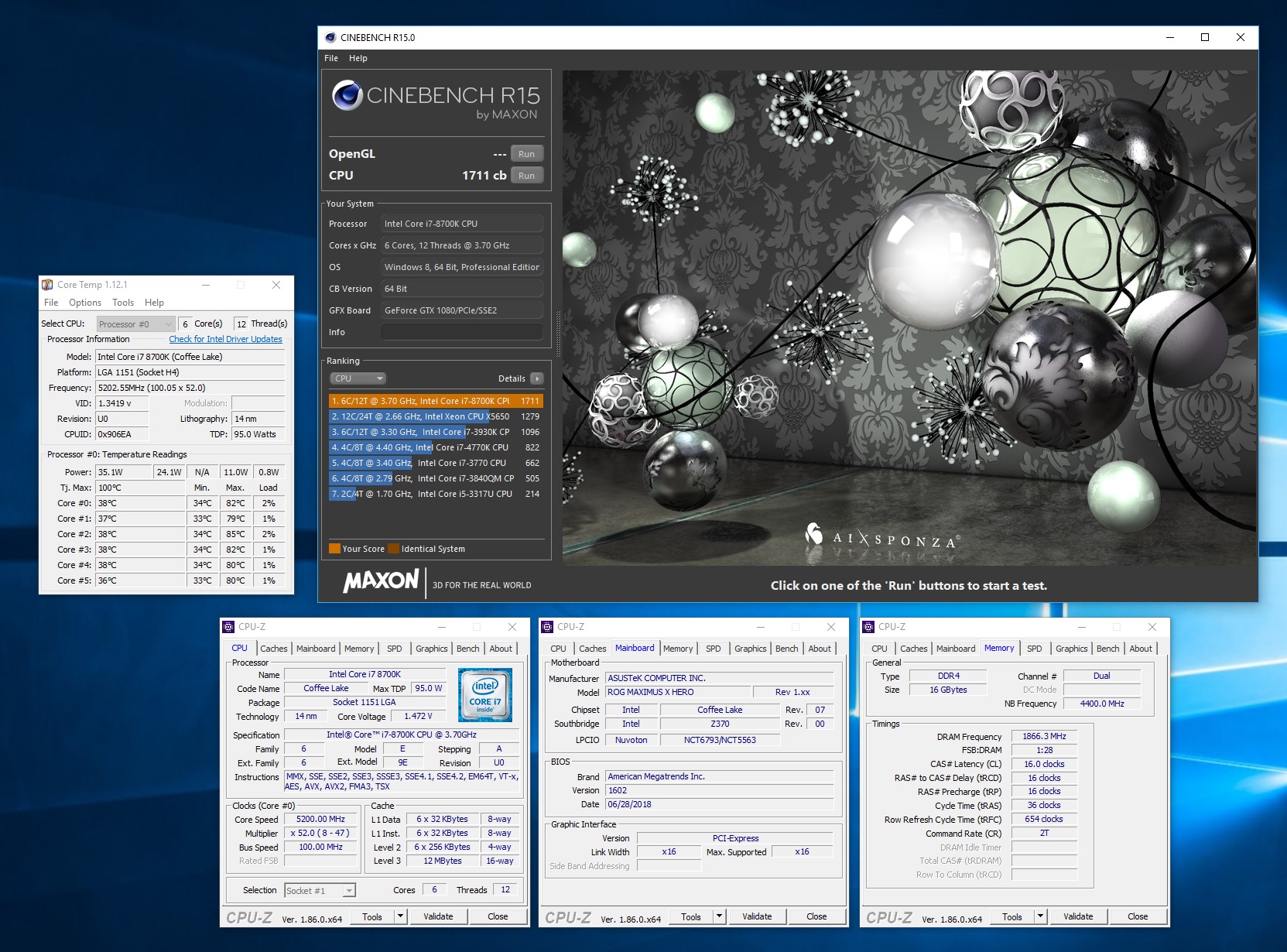This screenshot has width=1287, height=952.
Task: Click Tools button in the right CPU-Z window
Action: click(1011, 916)
